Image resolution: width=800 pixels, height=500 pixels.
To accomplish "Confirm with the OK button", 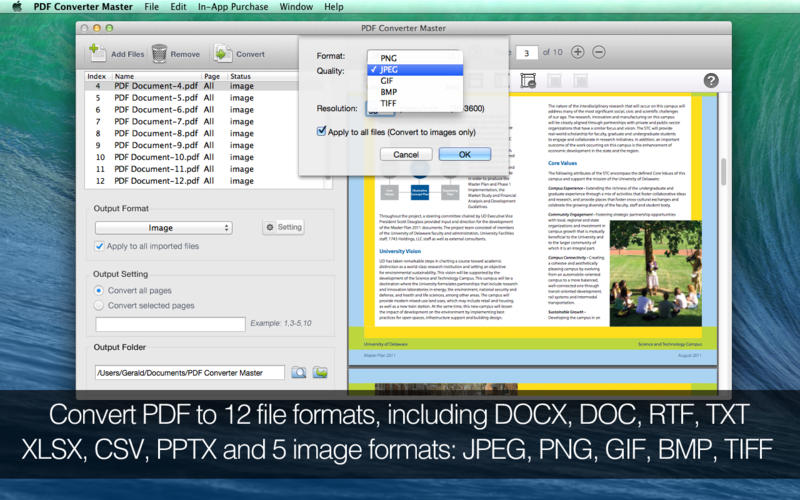I will [x=465, y=154].
